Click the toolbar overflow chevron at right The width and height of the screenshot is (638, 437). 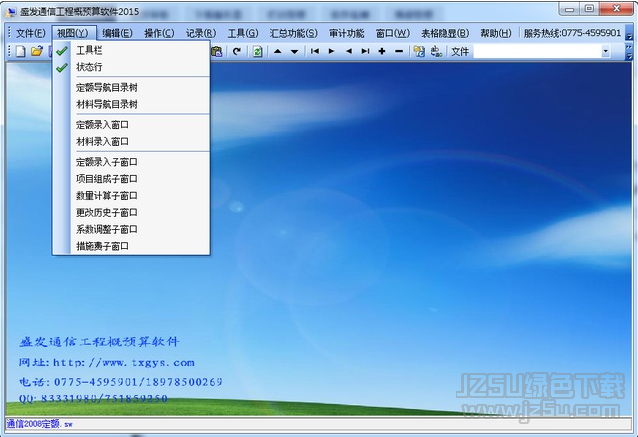tap(629, 52)
